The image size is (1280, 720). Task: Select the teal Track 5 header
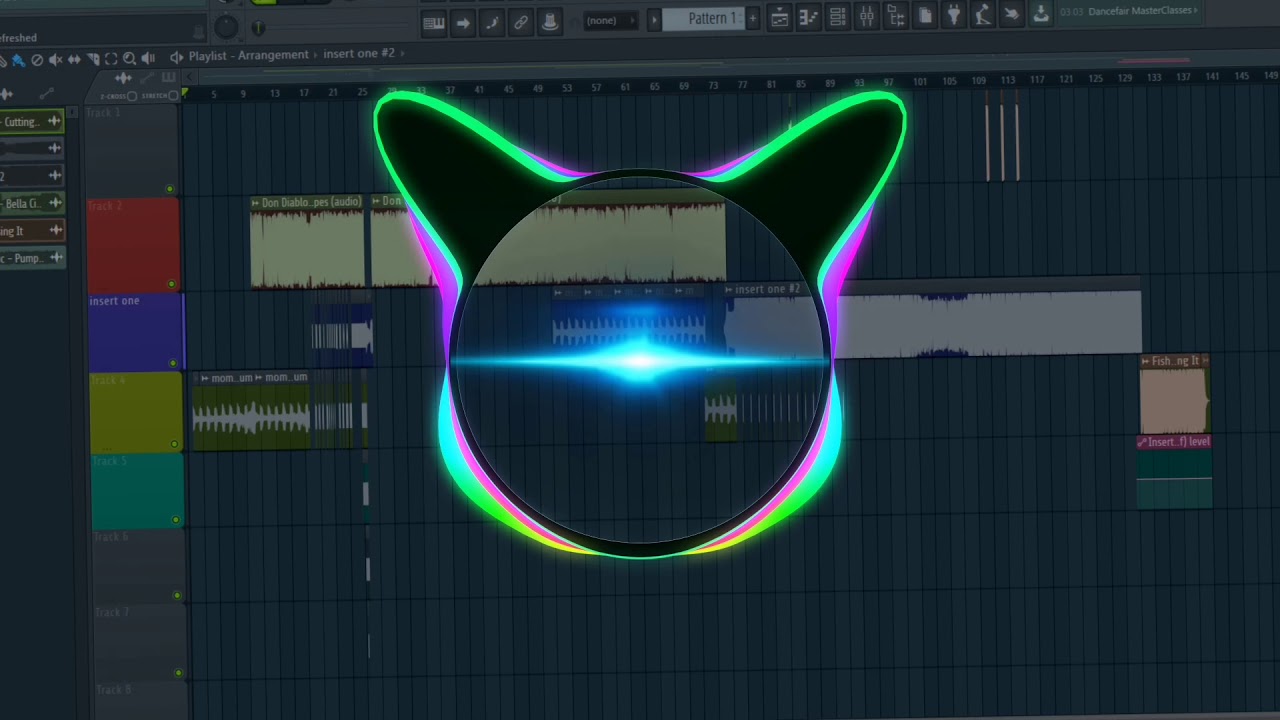pyautogui.click(x=138, y=490)
